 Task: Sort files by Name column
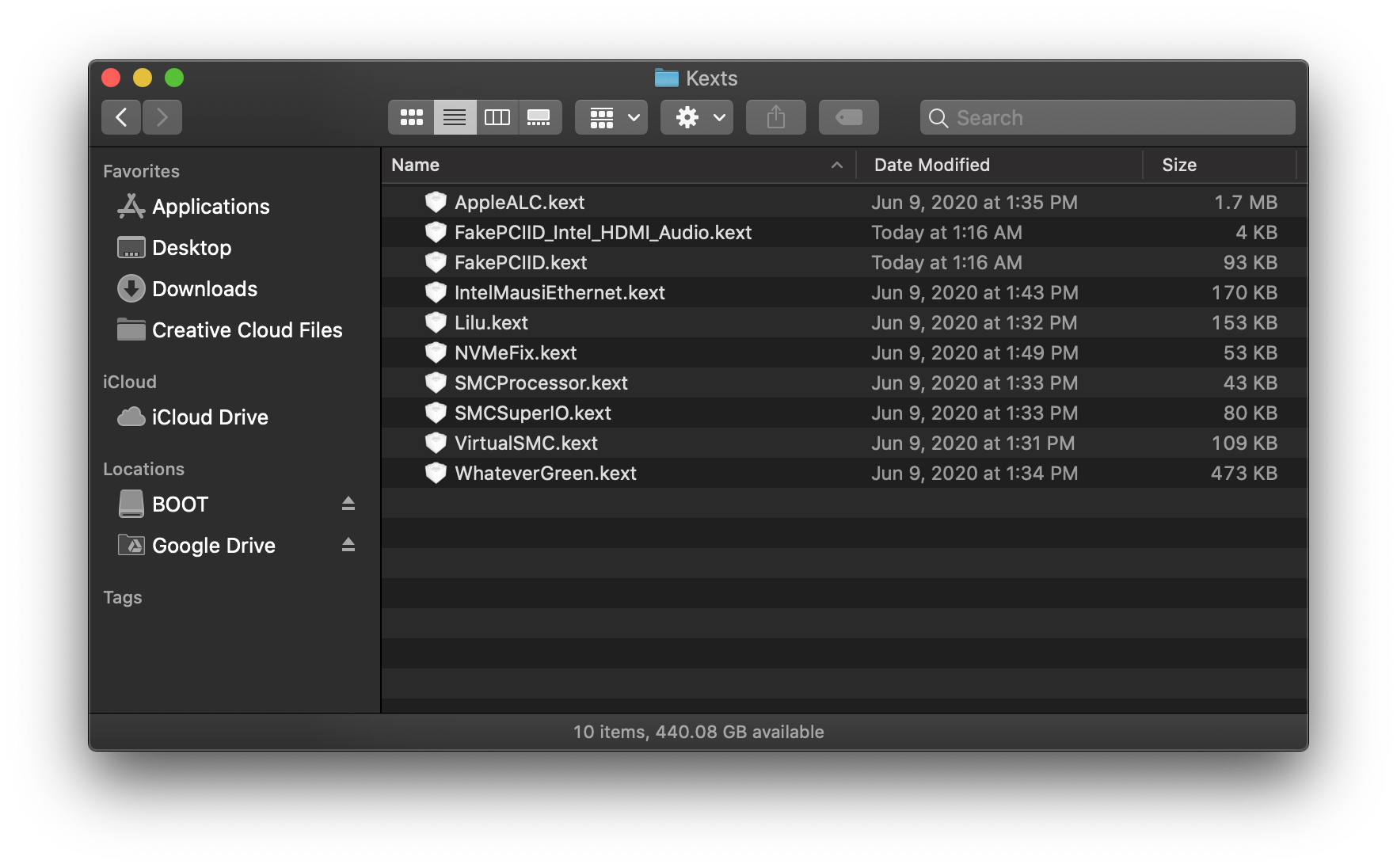pyautogui.click(x=619, y=165)
